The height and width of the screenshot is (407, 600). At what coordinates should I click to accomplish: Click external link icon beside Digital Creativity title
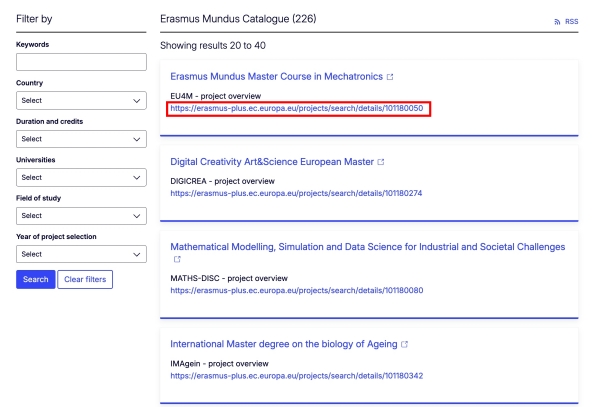381,161
